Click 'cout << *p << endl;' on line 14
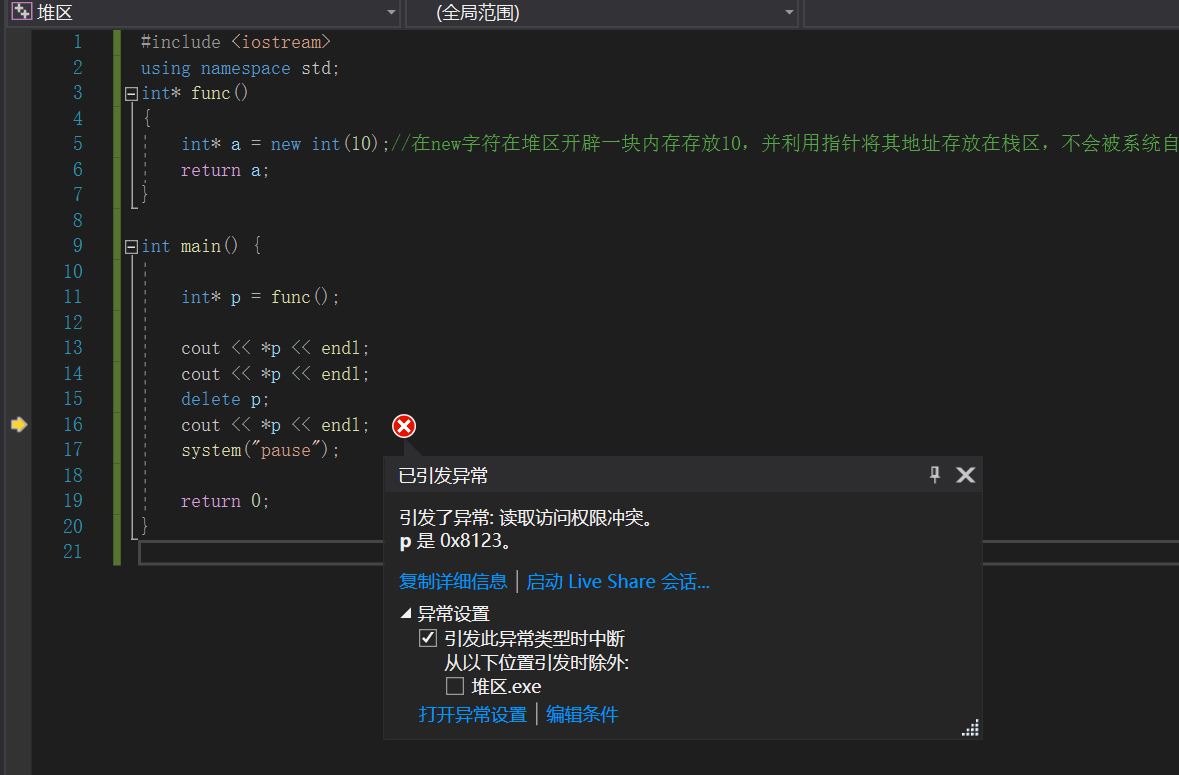Viewport: 1179px width, 775px height. click(274, 374)
